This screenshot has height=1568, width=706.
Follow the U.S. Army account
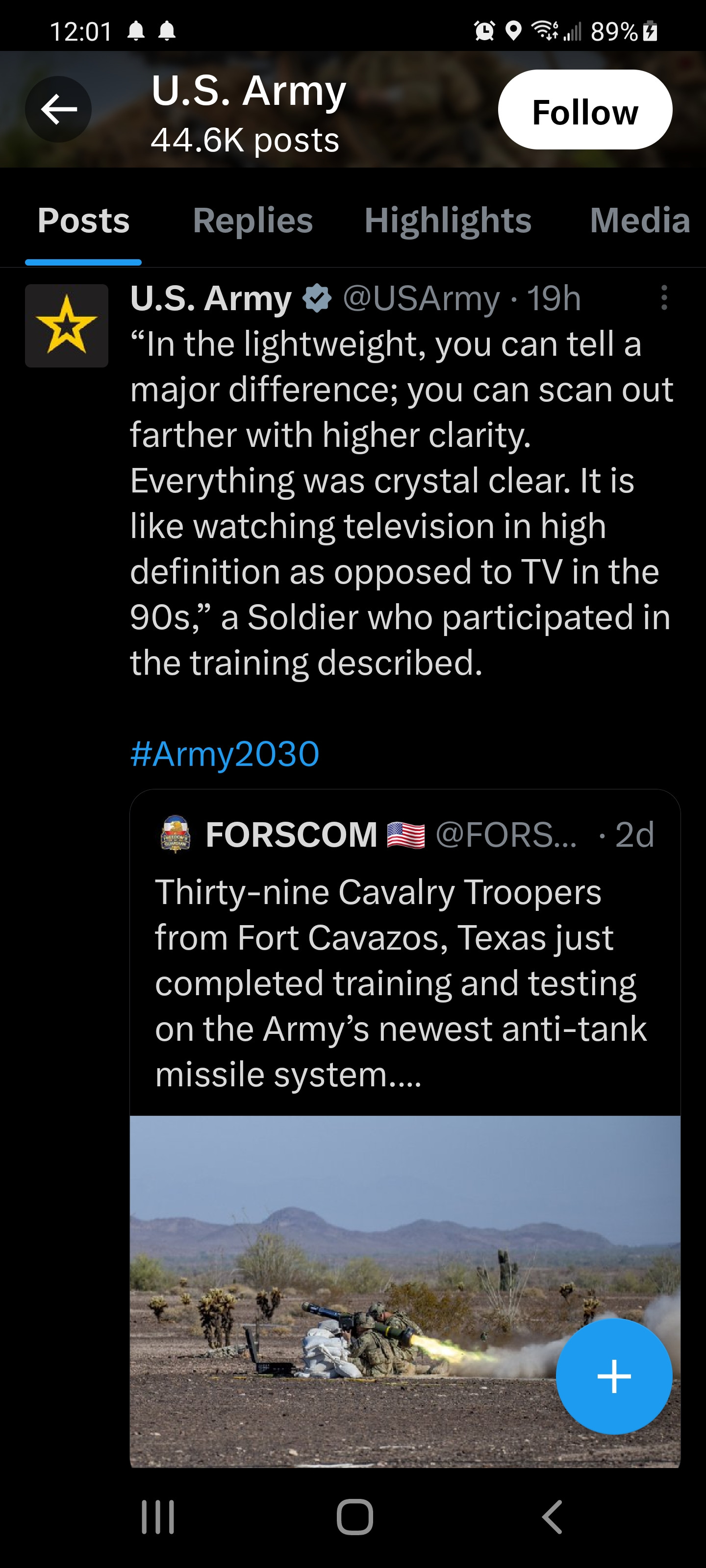(585, 110)
